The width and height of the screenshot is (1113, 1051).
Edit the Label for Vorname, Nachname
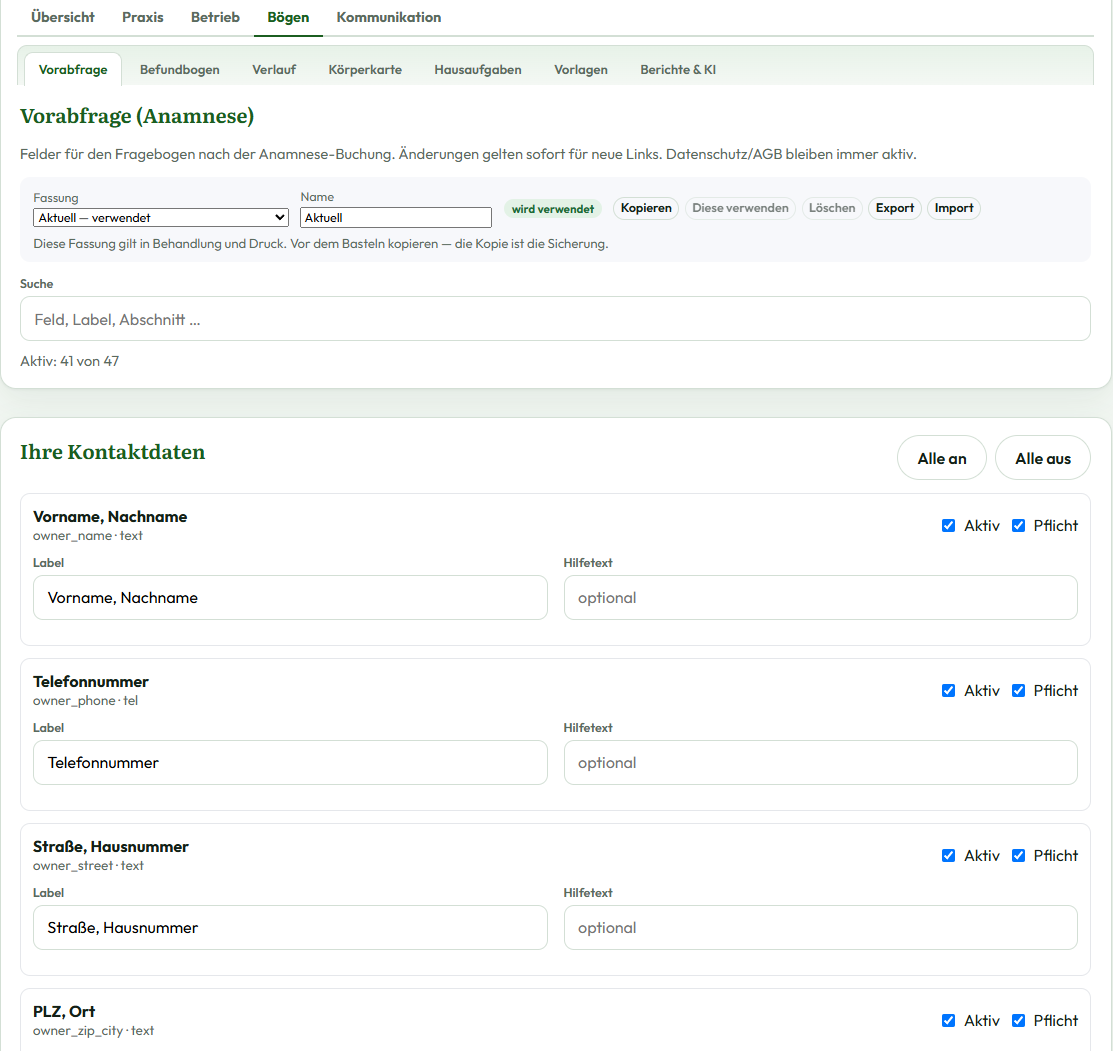(x=290, y=598)
